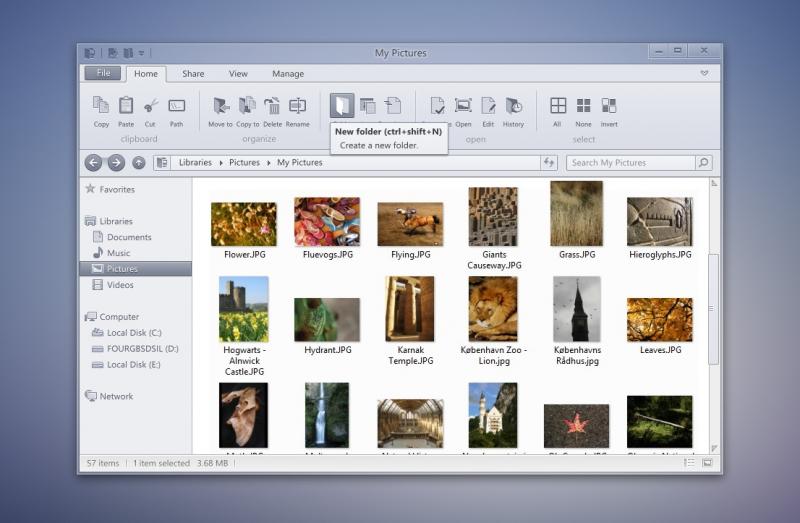Open the quick access toolbar dropdown arrow
Screen dimensions: 800x523
[x=141, y=53]
